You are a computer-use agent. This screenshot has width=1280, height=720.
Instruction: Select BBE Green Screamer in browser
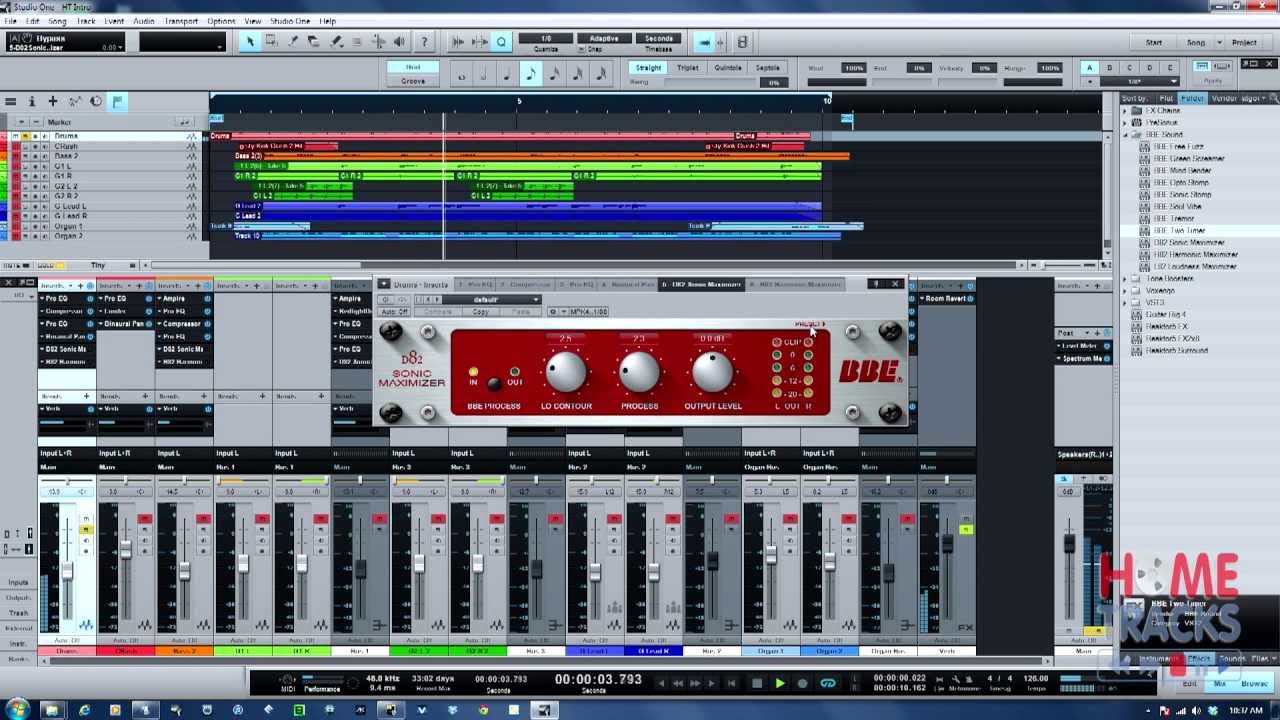pos(1190,159)
